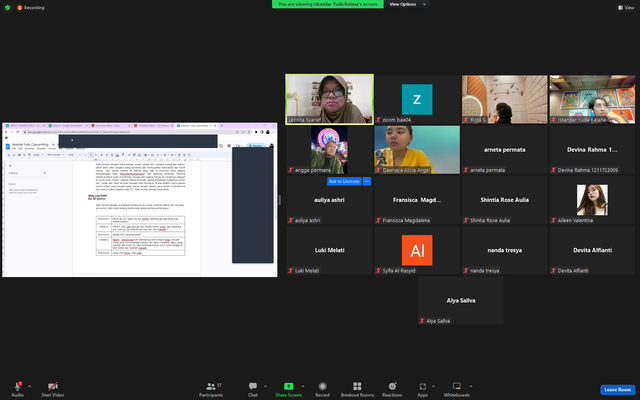Open the Chat panel
Viewport: 640px width, 400px height.
253,389
